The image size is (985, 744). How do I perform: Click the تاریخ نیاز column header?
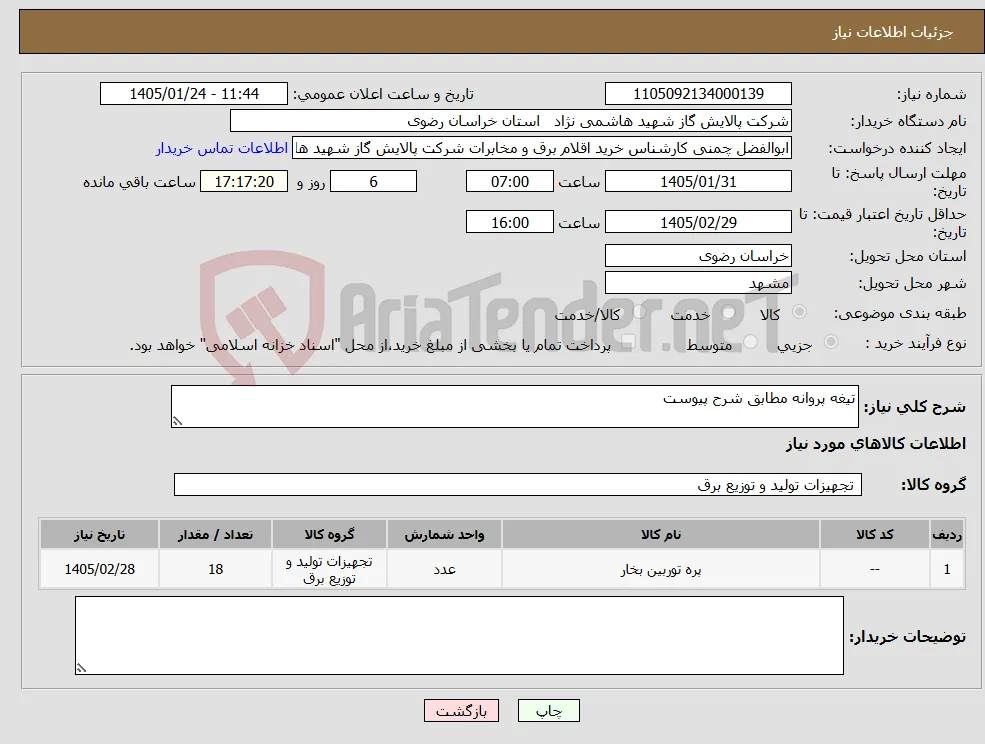coord(99,534)
